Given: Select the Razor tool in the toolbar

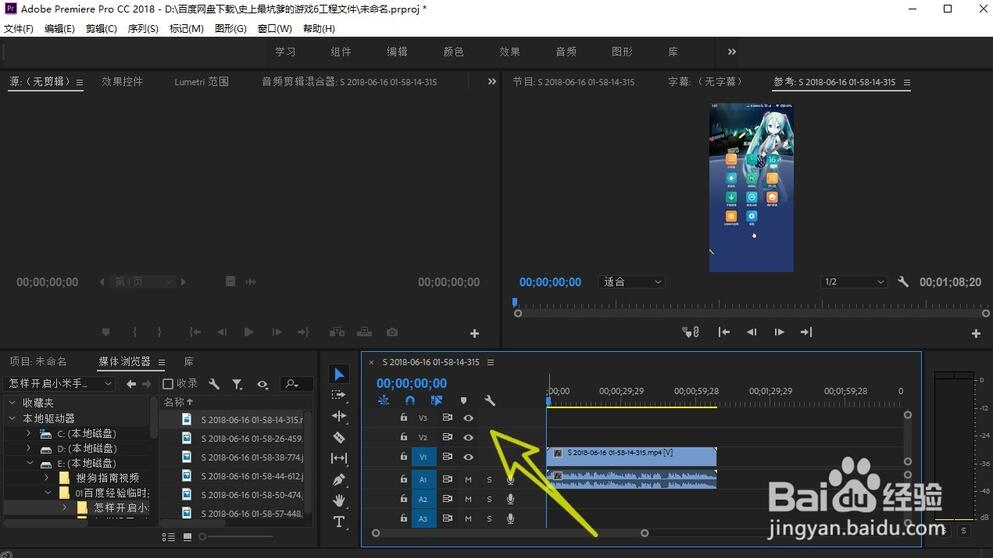Looking at the screenshot, I should point(339,437).
